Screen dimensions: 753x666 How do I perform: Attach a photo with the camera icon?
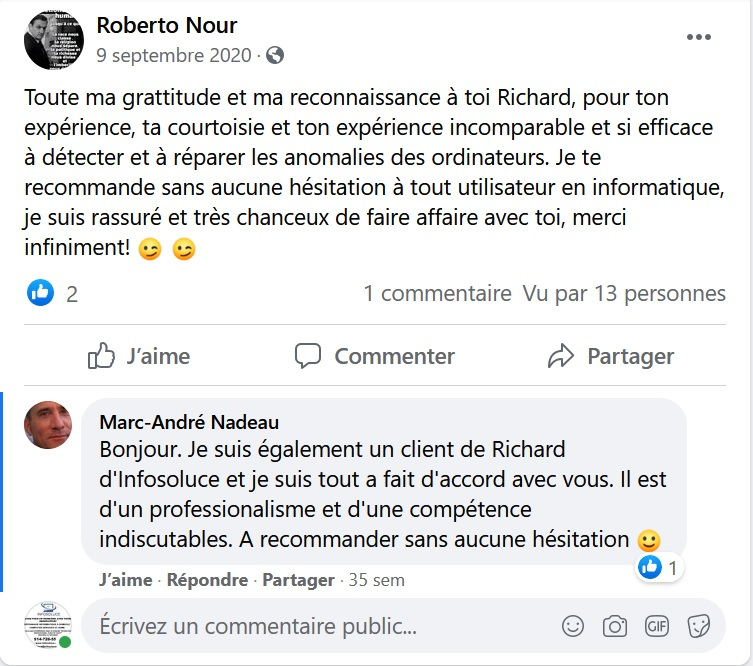614,627
